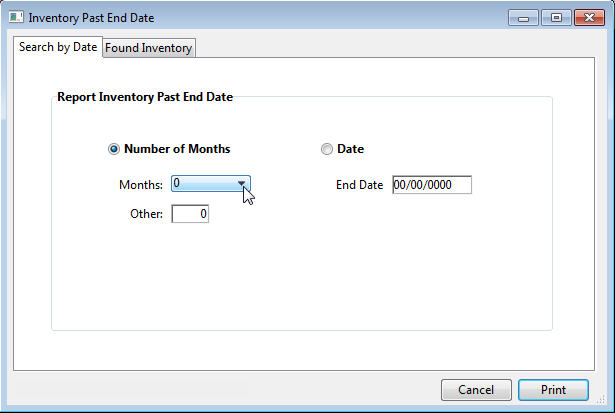
Task: Switch to the Search by Date tab
Action: coord(58,47)
